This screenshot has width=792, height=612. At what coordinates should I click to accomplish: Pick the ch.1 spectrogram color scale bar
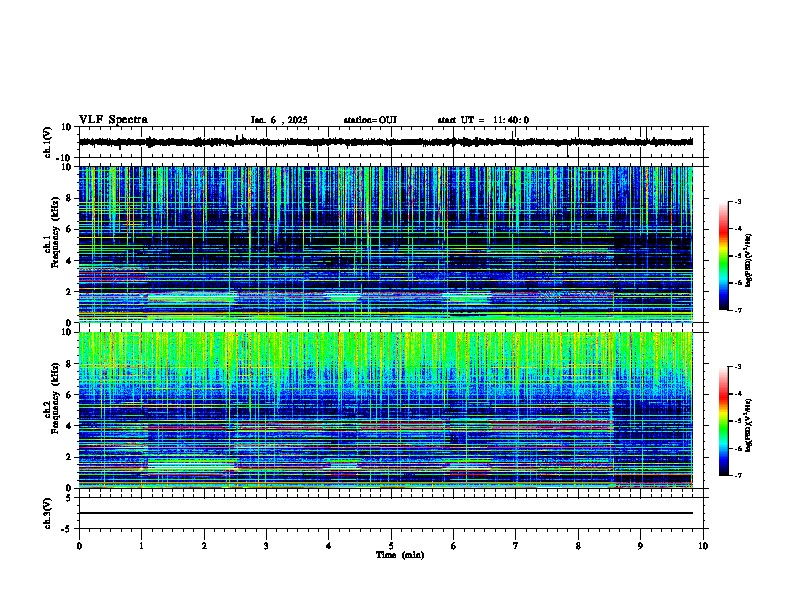[724, 256]
